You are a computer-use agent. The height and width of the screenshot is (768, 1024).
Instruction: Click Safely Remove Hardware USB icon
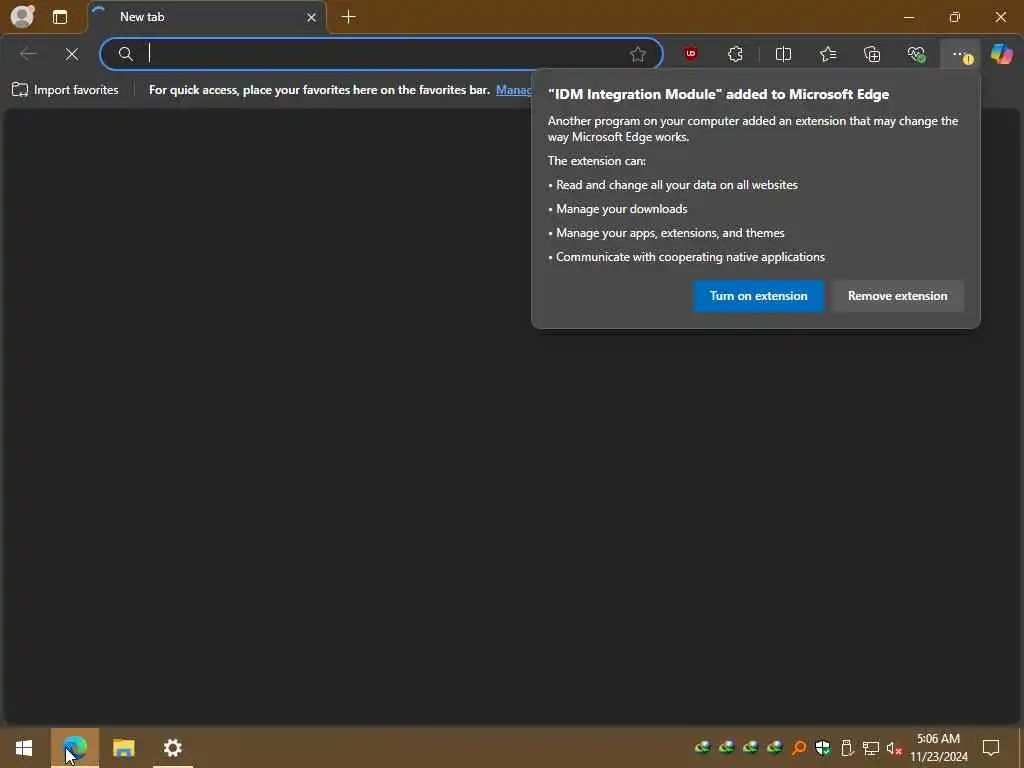(847, 748)
